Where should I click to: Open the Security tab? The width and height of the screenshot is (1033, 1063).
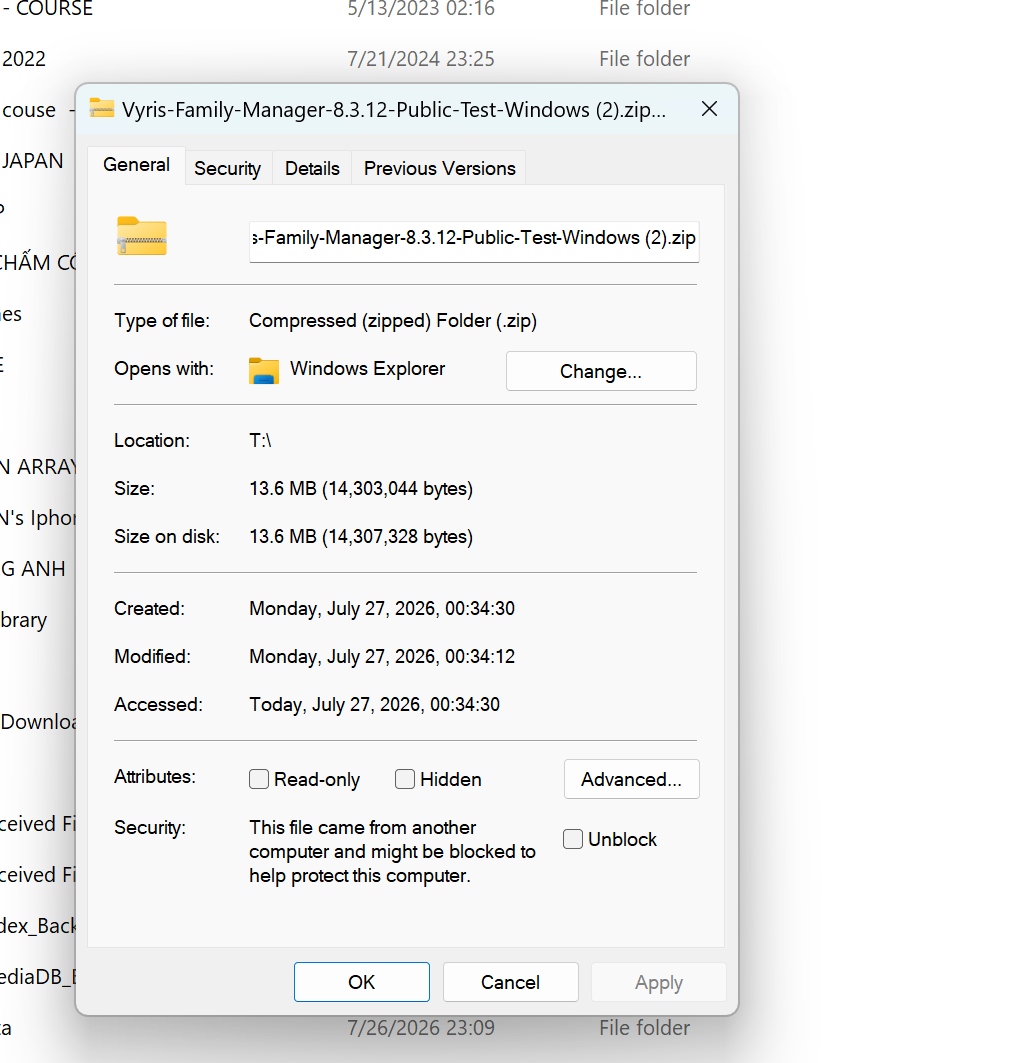(228, 168)
